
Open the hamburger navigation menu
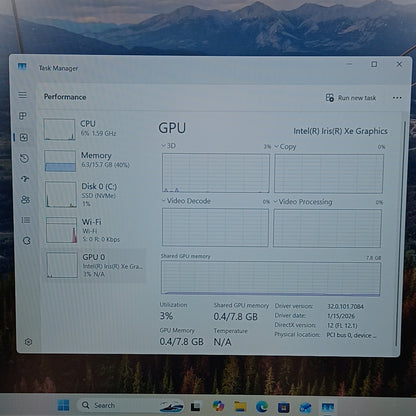pos(22,95)
